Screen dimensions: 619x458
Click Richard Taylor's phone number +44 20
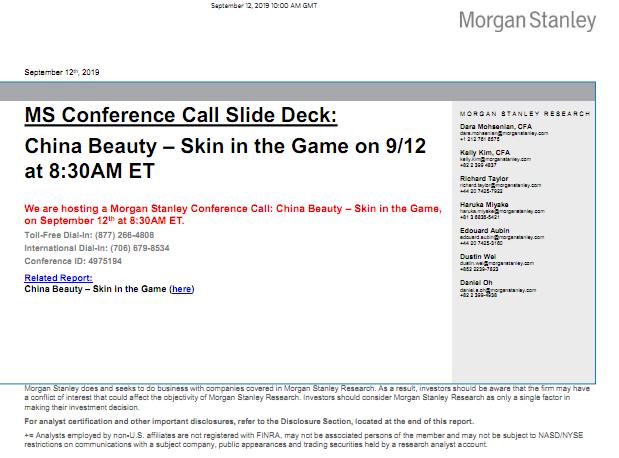pos(481,191)
